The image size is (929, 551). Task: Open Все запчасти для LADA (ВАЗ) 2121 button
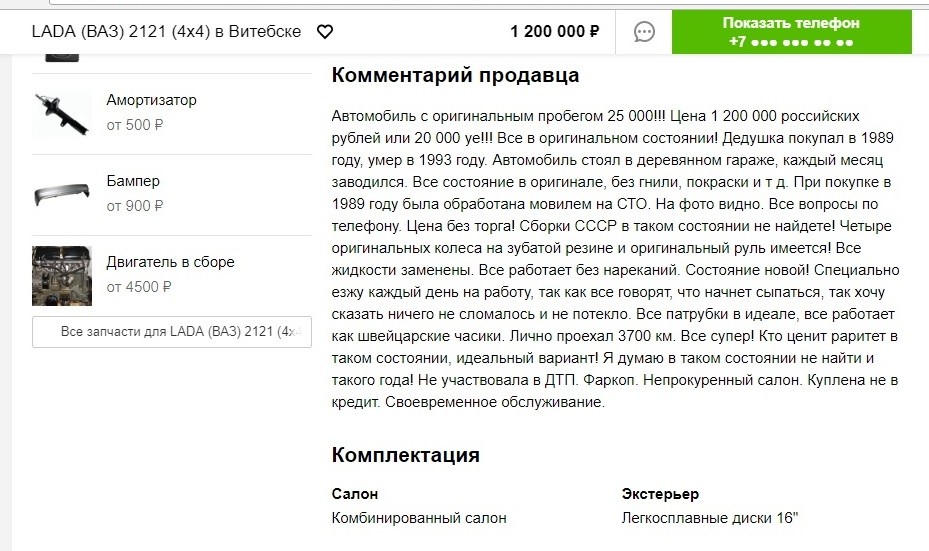tap(172, 331)
